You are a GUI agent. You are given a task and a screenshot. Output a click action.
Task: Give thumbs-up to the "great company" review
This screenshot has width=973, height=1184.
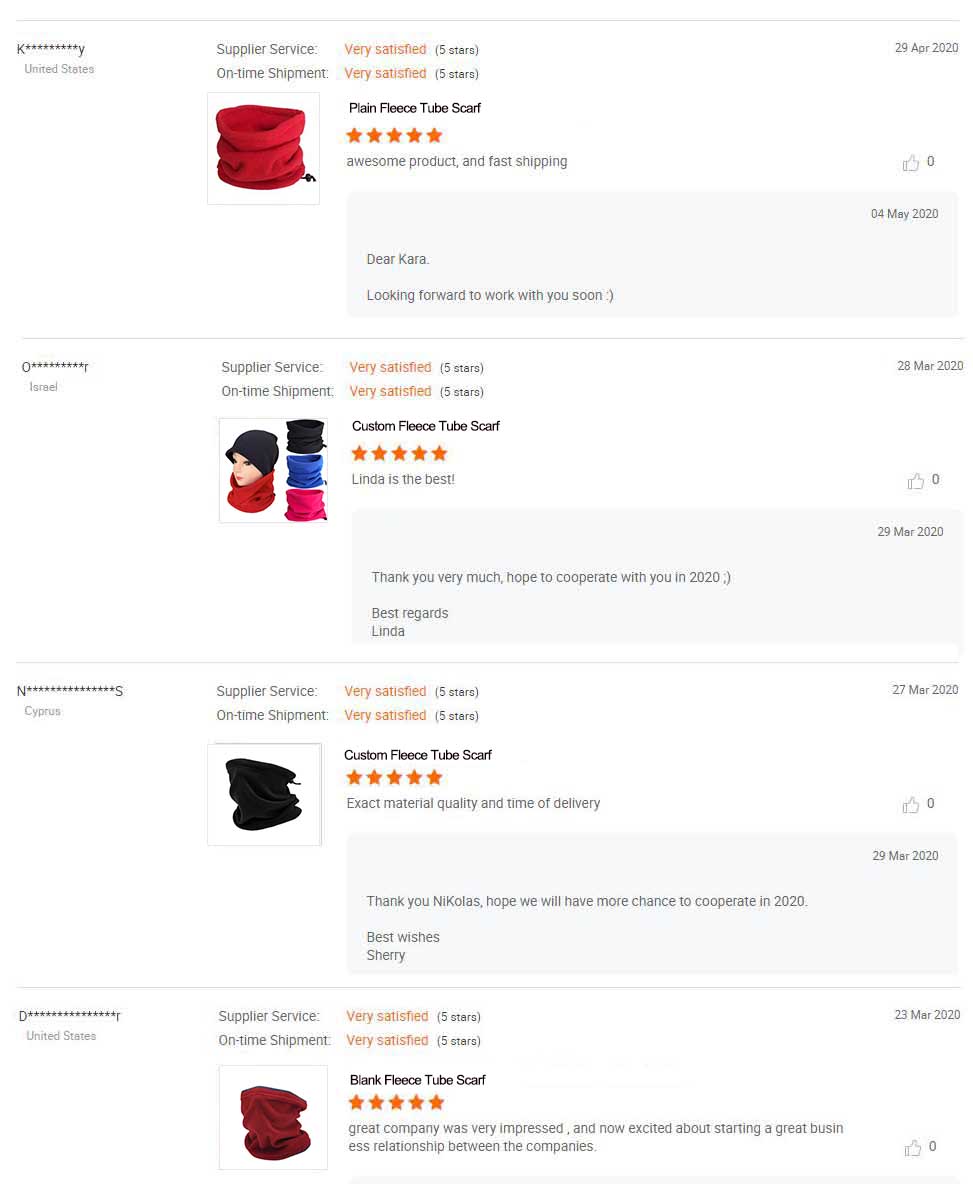coord(913,1148)
